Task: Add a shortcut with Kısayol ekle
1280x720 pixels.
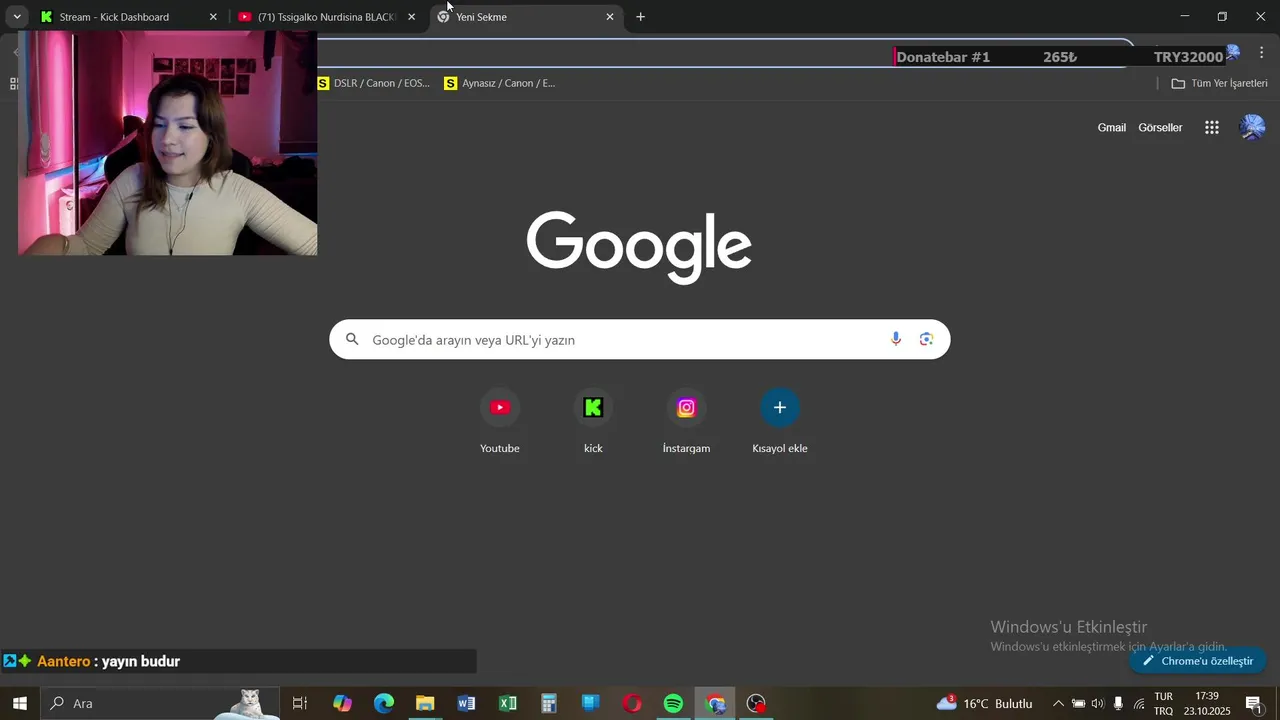Action: click(780, 421)
